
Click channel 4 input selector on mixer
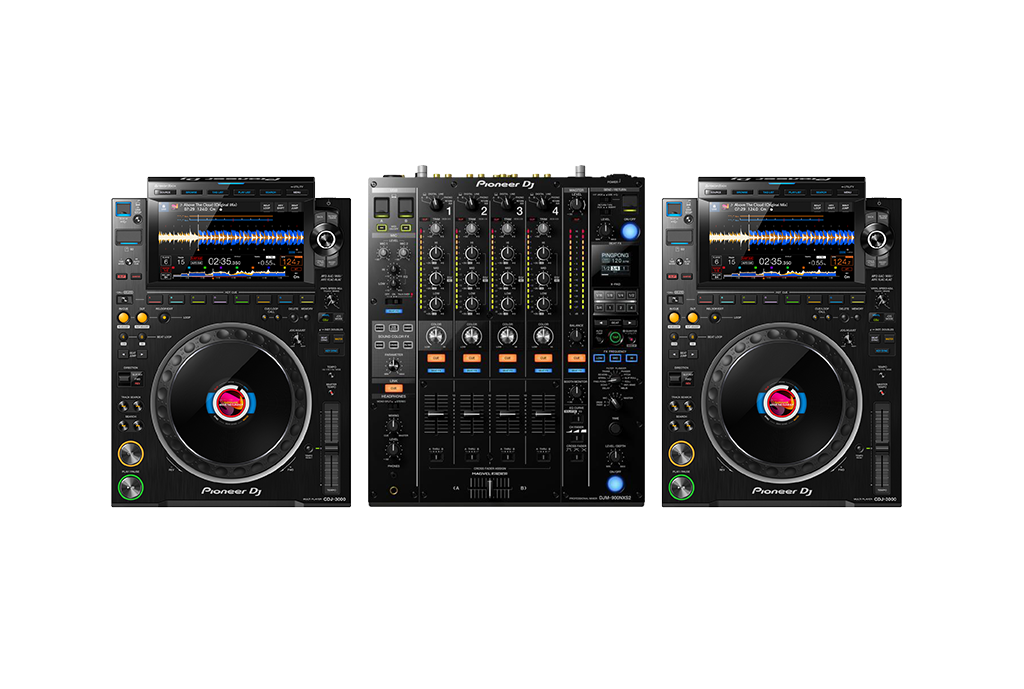pos(542,203)
